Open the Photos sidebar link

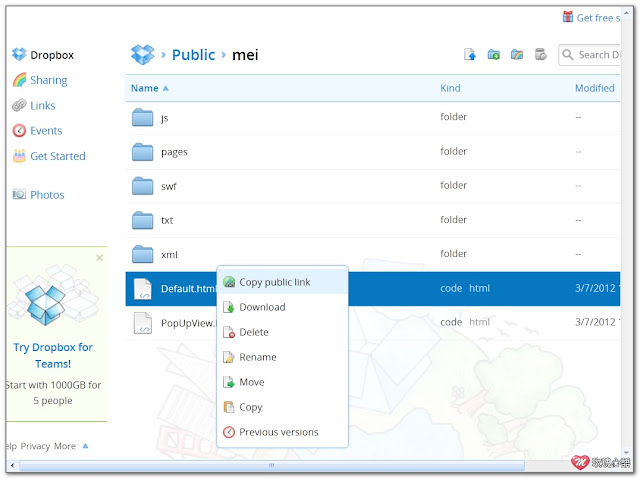point(47,195)
